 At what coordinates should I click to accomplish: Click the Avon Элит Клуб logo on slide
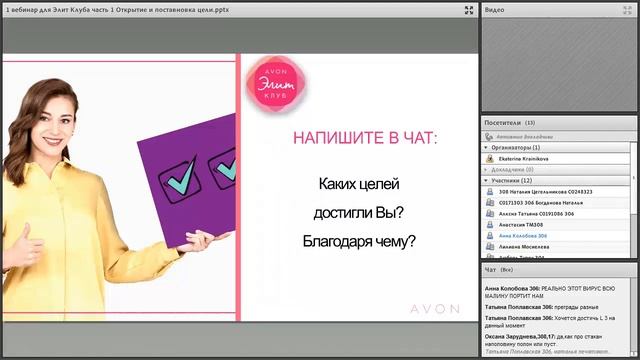[x=276, y=84]
